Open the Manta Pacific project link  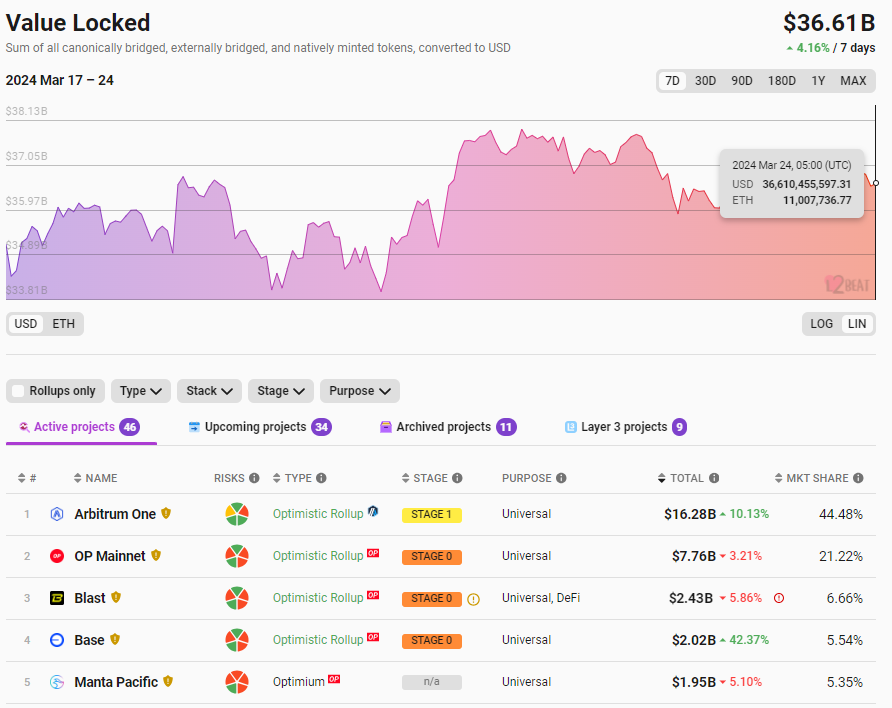116,682
